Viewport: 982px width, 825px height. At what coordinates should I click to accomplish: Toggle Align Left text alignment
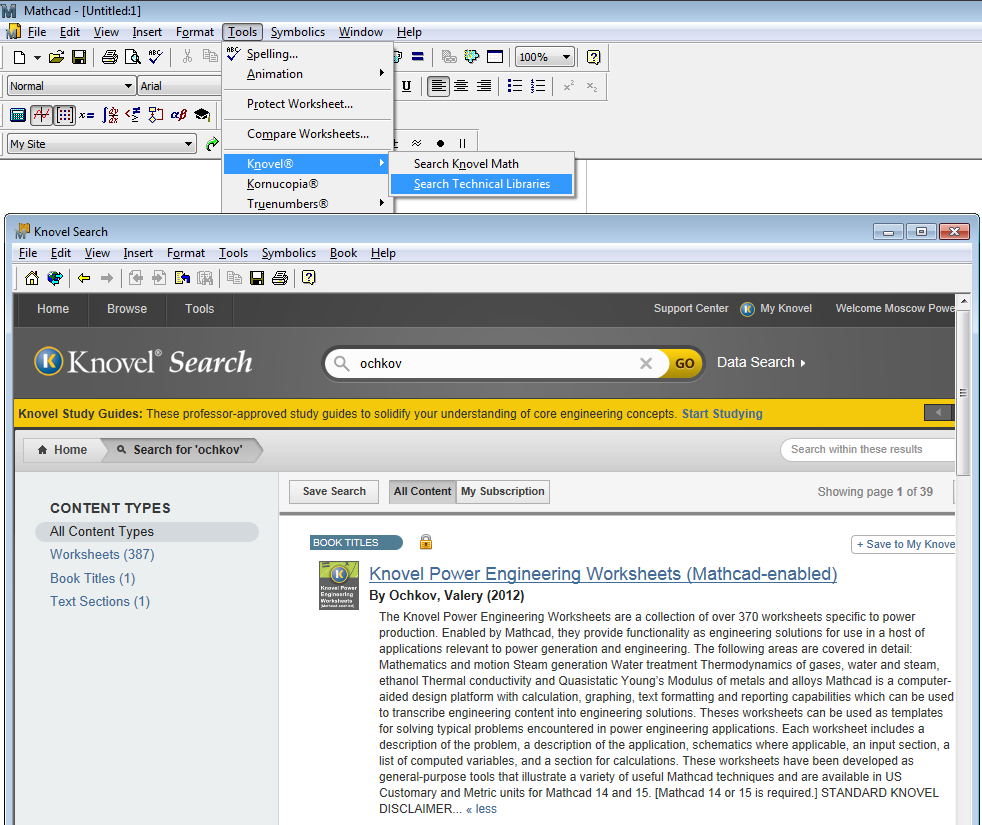pyautogui.click(x=438, y=86)
